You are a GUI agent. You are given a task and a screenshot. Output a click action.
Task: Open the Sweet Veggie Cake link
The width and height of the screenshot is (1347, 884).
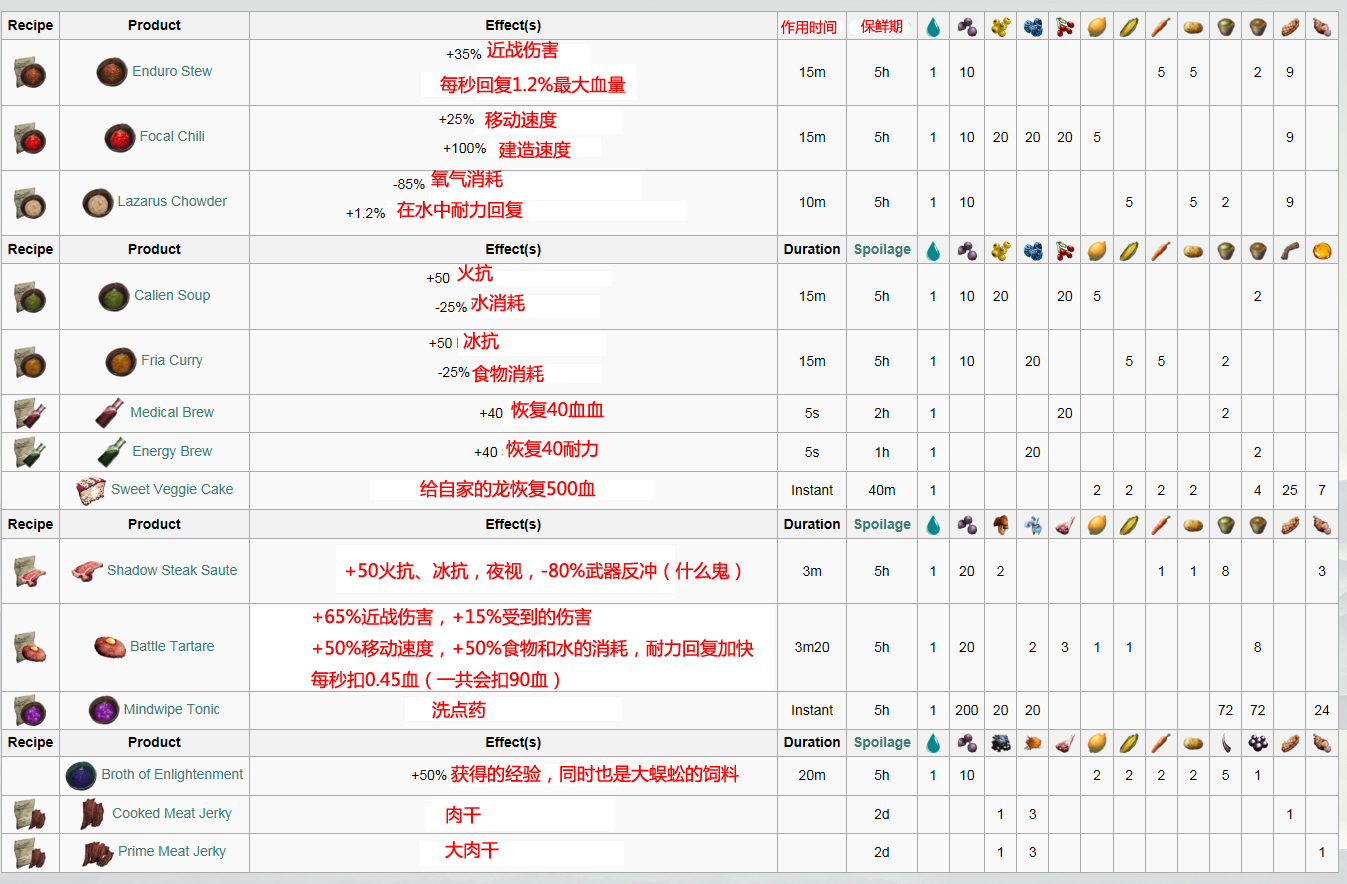172,490
